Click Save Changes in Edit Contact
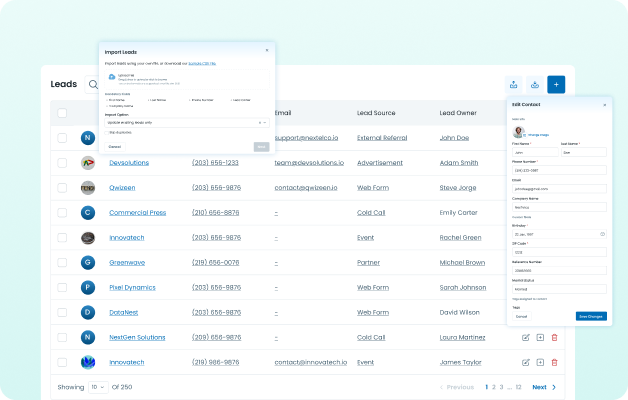Image resolution: width=628 pixels, height=400 pixels. pyautogui.click(x=590, y=316)
